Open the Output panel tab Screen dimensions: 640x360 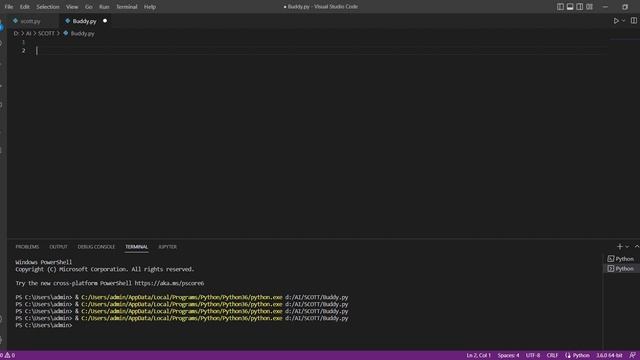pos(58,247)
